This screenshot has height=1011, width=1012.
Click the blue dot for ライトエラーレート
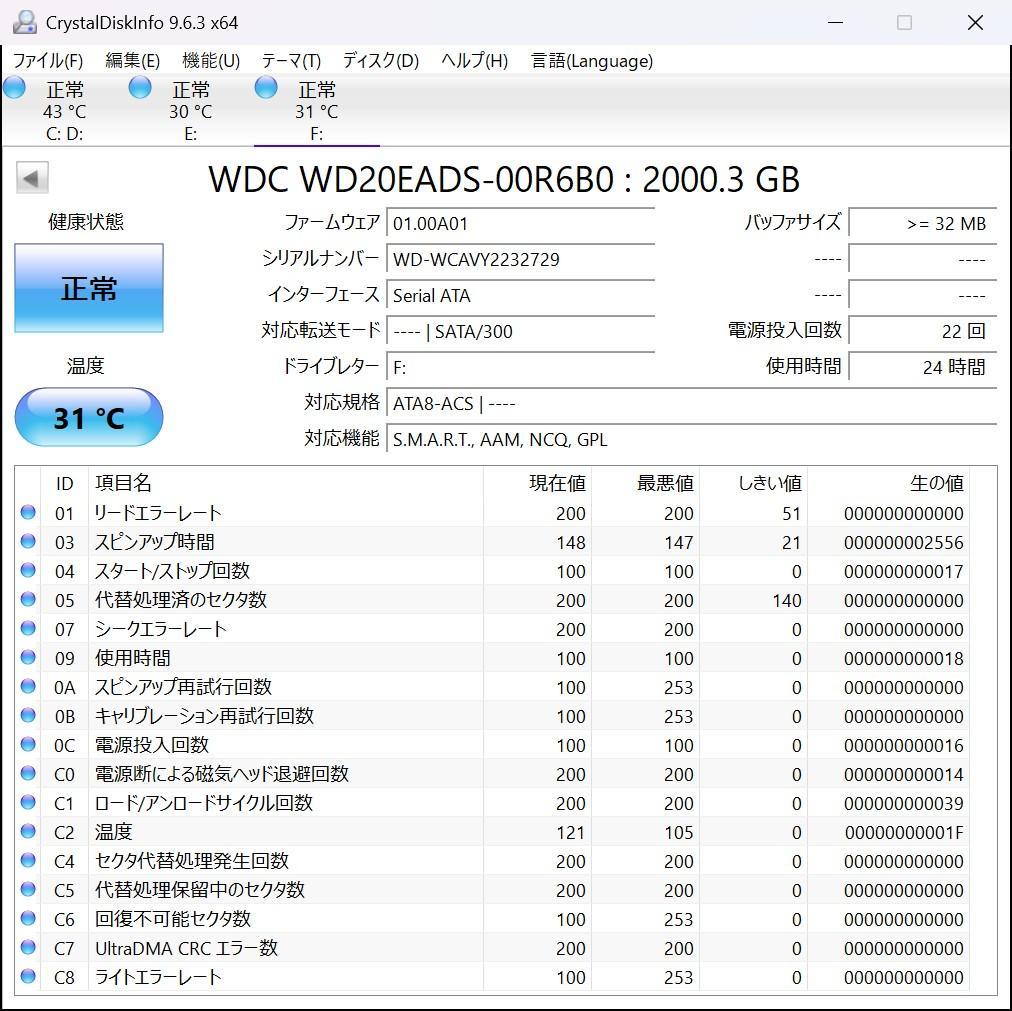[28, 976]
